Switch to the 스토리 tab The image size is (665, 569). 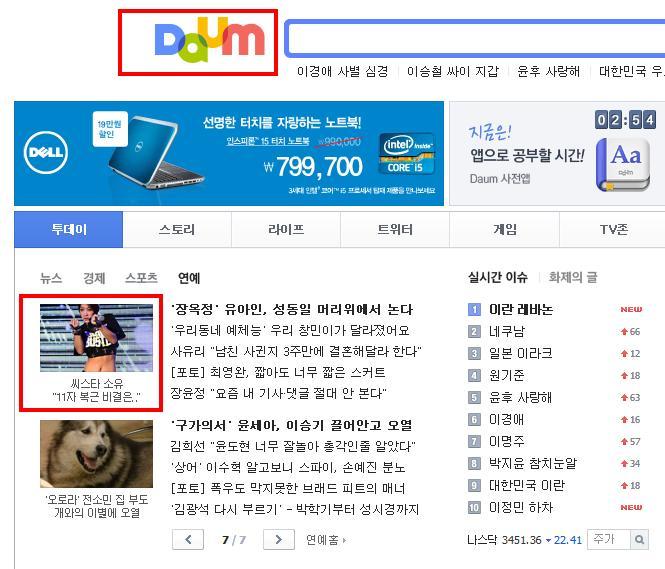click(177, 229)
